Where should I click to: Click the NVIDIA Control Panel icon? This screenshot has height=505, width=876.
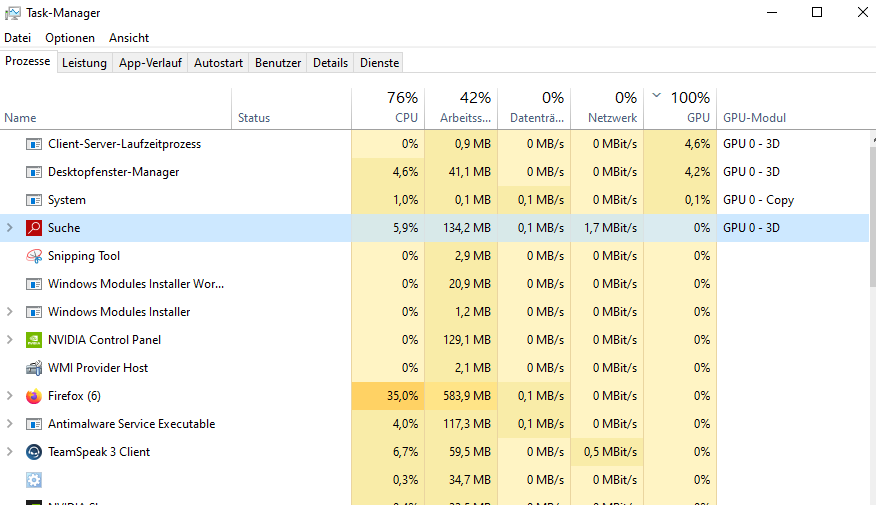coord(34,340)
